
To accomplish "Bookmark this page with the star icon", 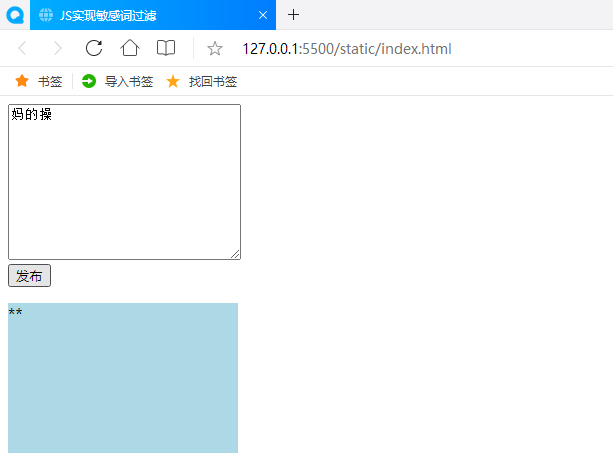I will tap(215, 49).
